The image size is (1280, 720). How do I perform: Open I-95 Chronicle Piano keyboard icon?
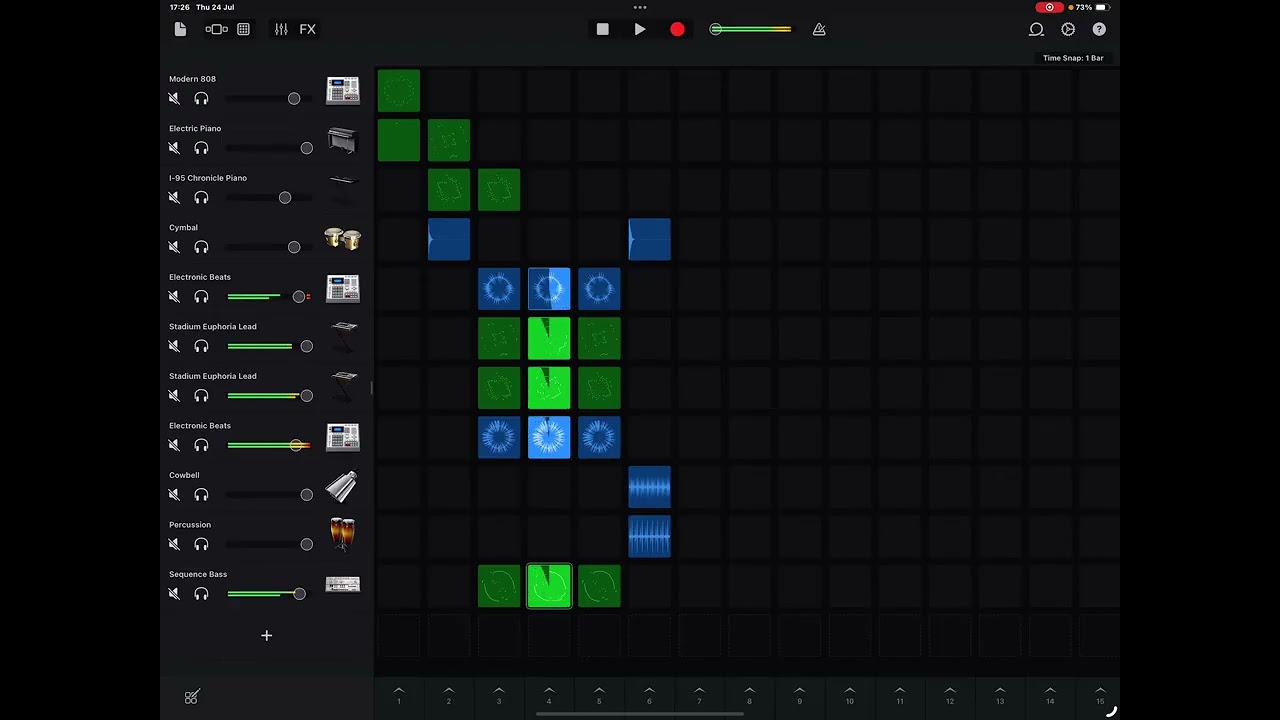coord(342,182)
